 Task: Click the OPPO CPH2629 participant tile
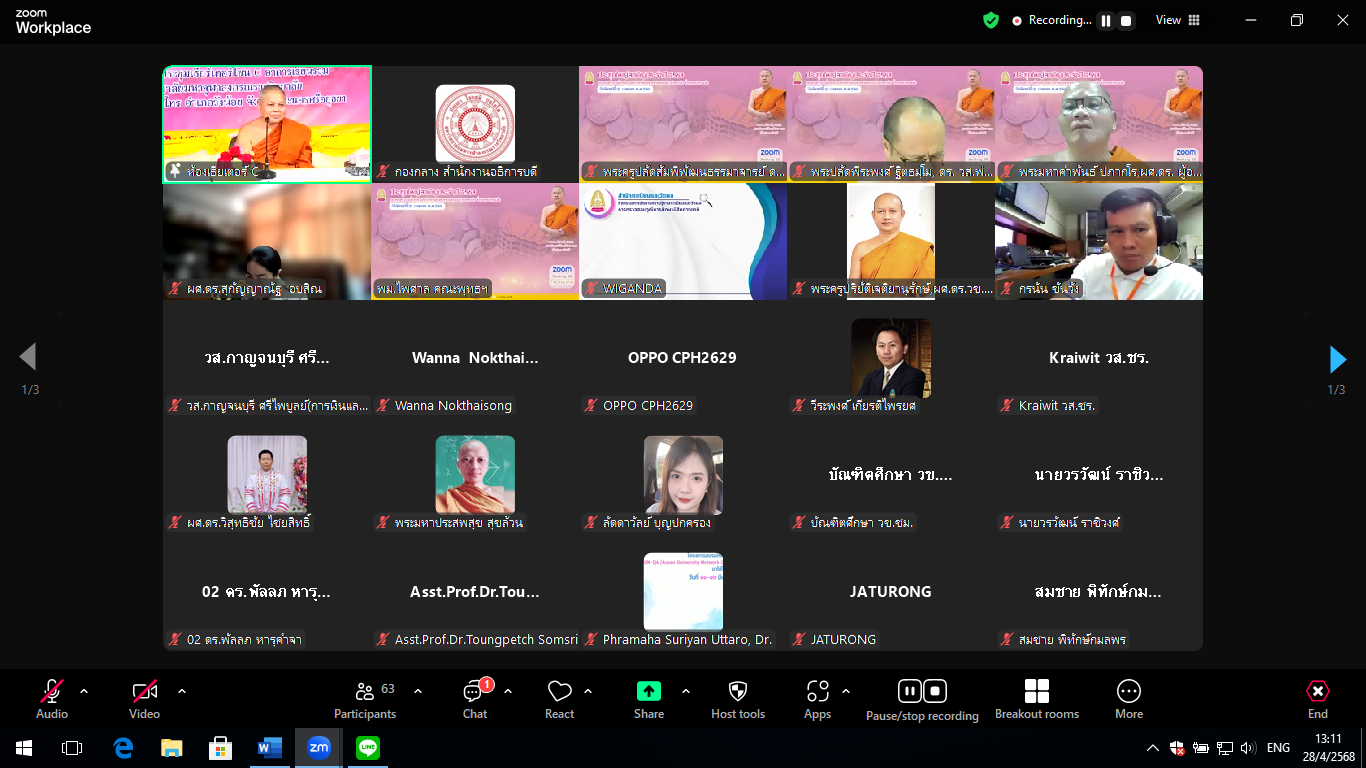(683, 358)
